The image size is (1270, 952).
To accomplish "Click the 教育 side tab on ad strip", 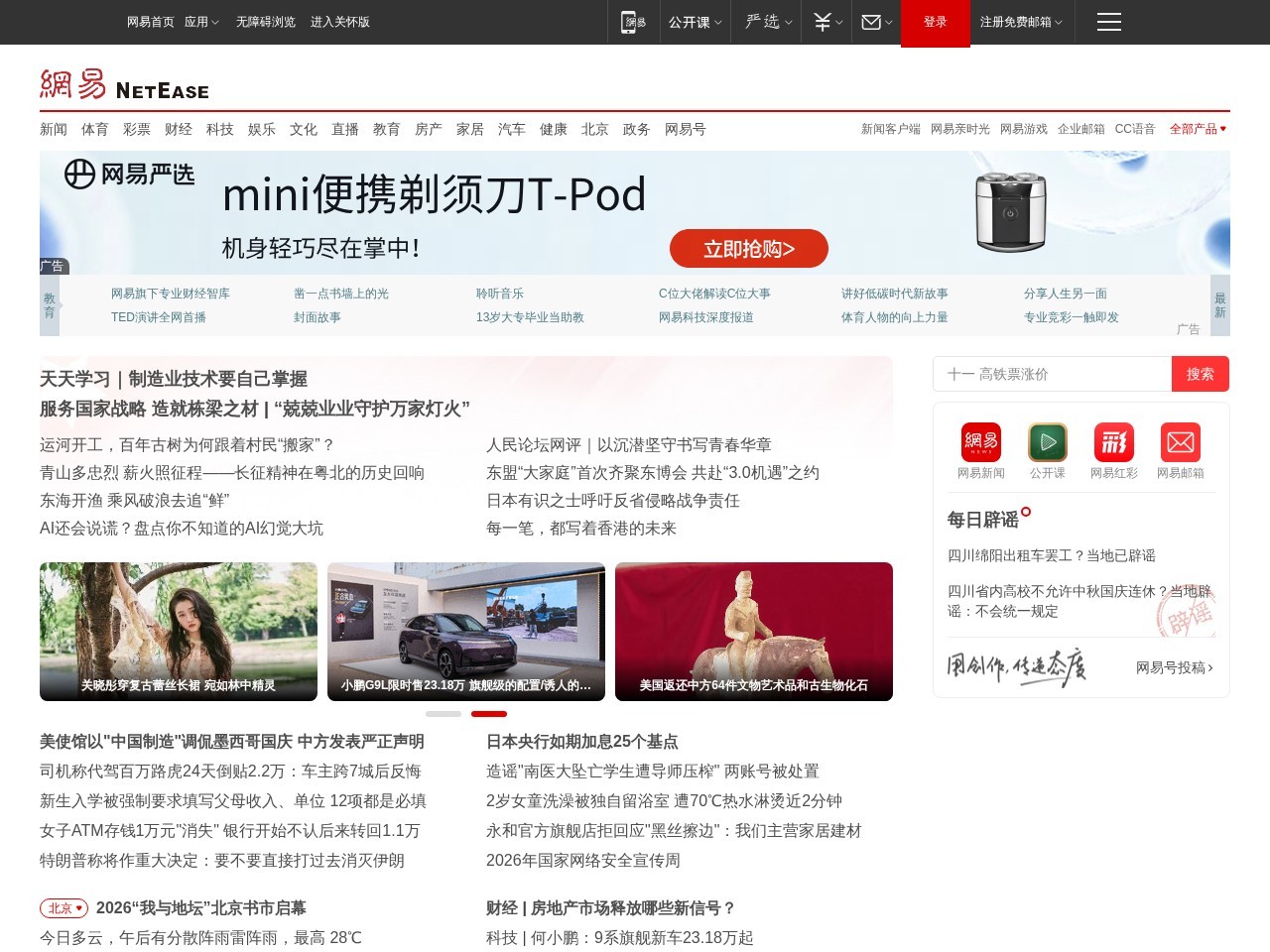I will pos(50,305).
